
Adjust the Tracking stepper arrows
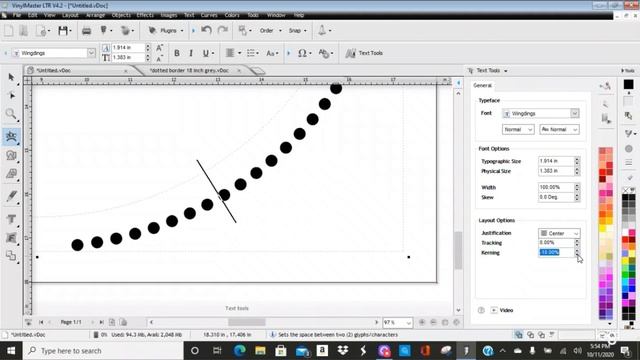pyautogui.click(x=577, y=243)
